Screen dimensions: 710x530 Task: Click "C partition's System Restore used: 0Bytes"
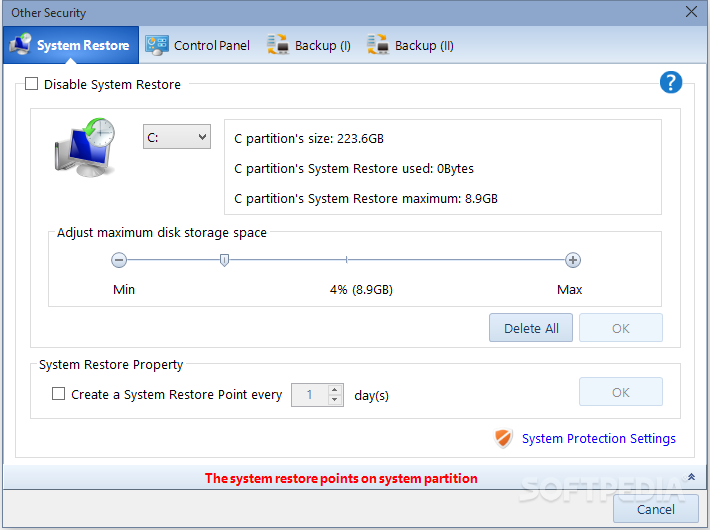354,169
